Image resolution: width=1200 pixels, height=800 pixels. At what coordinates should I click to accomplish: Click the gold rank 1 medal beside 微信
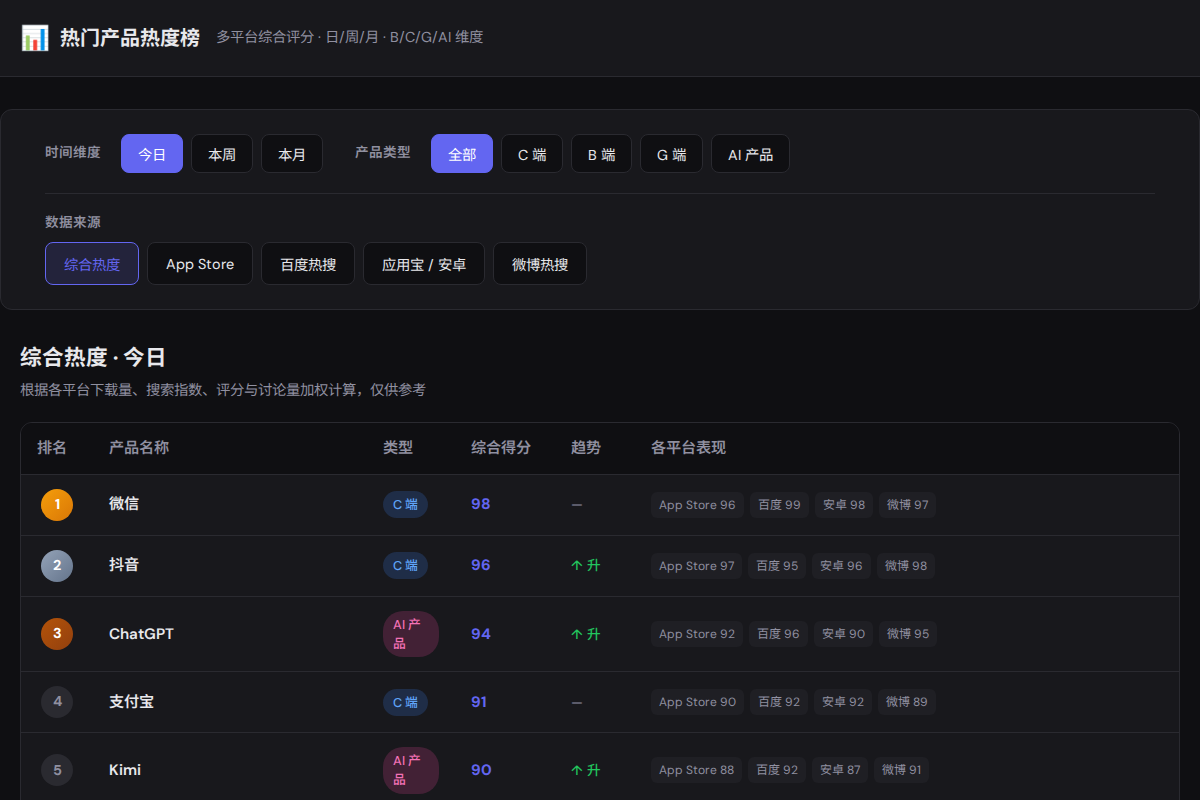pos(57,504)
